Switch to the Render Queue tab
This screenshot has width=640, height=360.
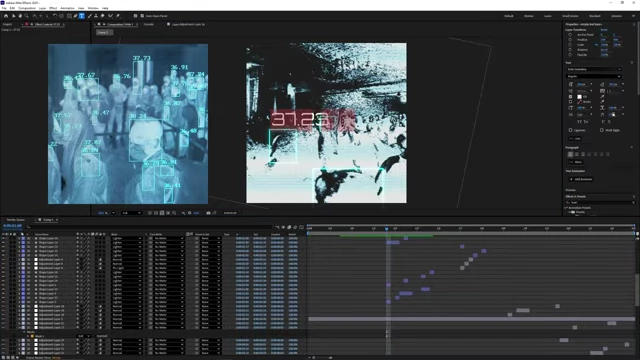pyautogui.click(x=16, y=220)
